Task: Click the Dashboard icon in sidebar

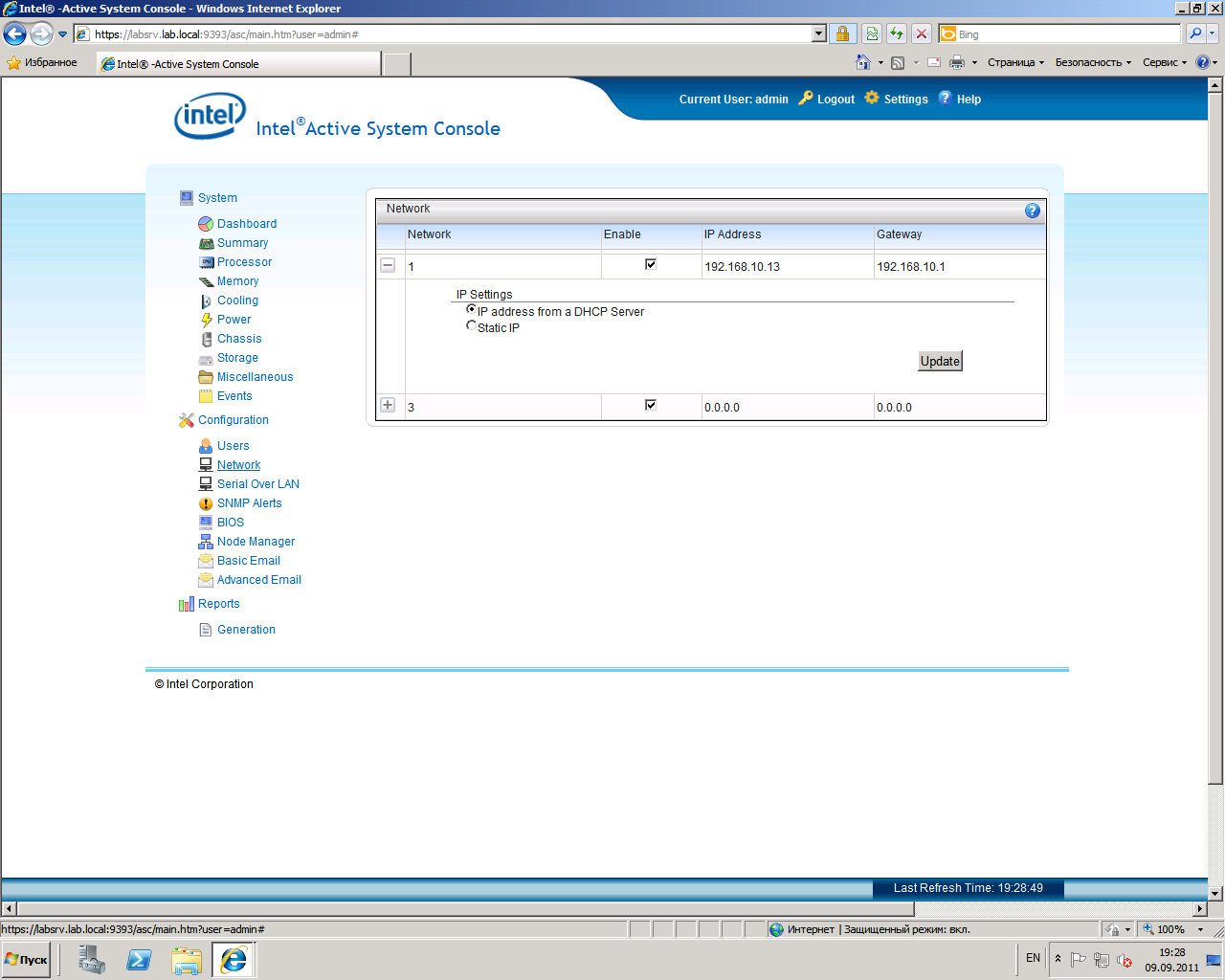Action: coord(206,224)
